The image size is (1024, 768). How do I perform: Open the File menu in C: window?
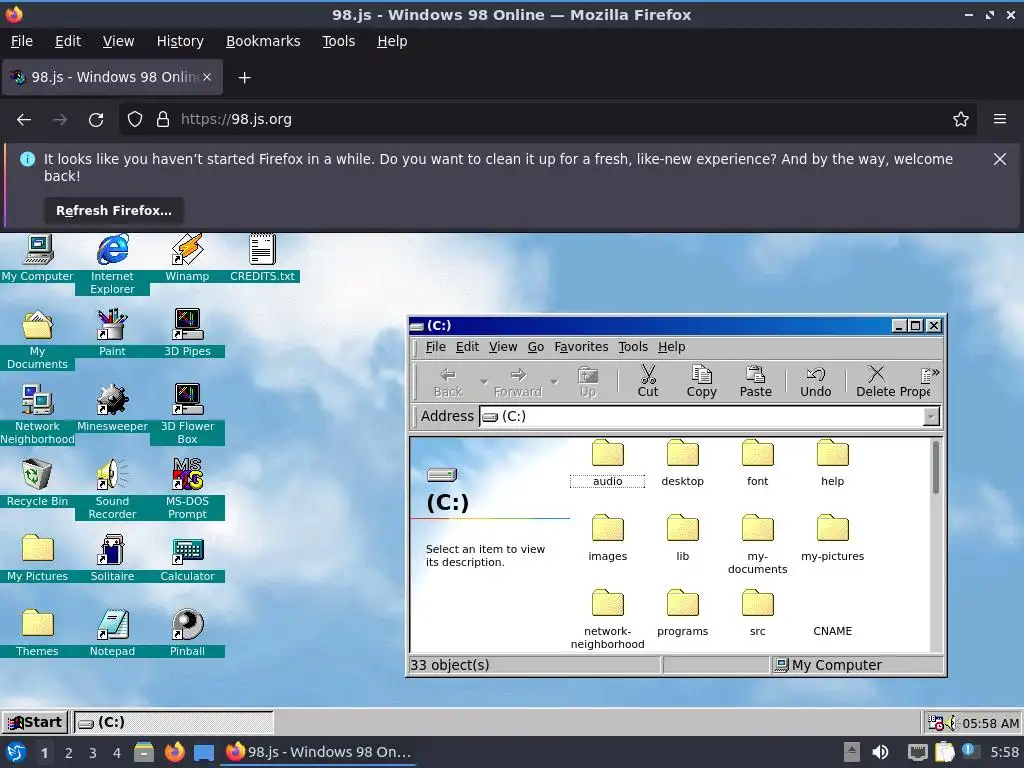pos(436,347)
